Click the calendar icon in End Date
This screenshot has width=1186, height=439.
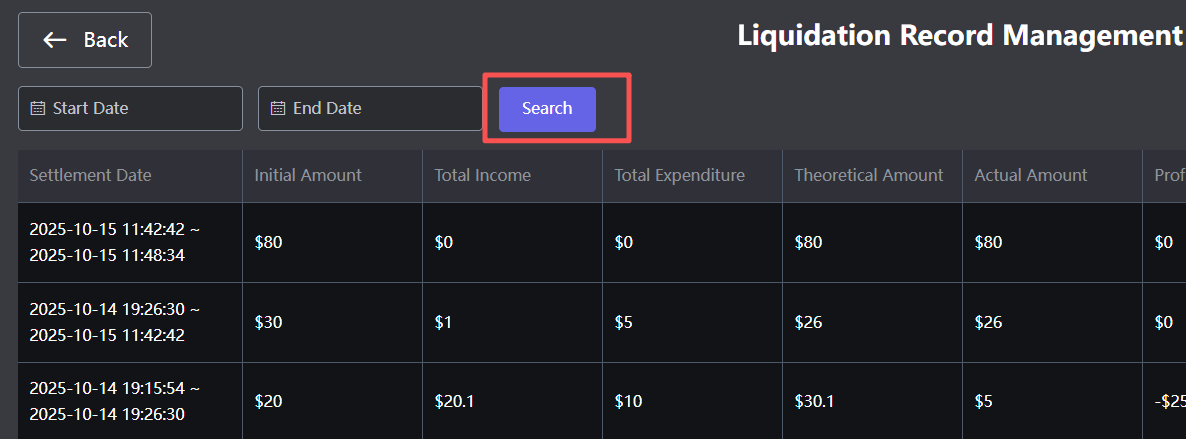(278, 108)
